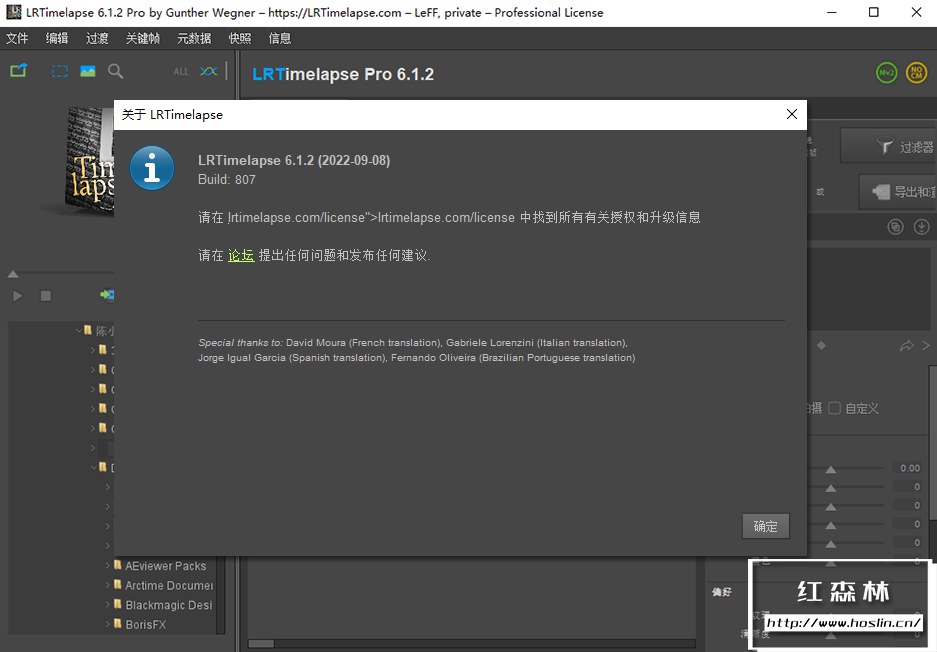Screen dimensions: 937x652
Task: Click the funnel 过滤器 filter button
Action: (889, 146)
